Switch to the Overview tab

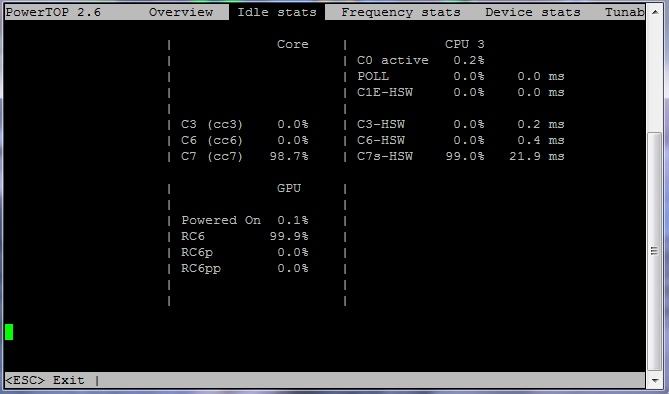pos(181,12)
